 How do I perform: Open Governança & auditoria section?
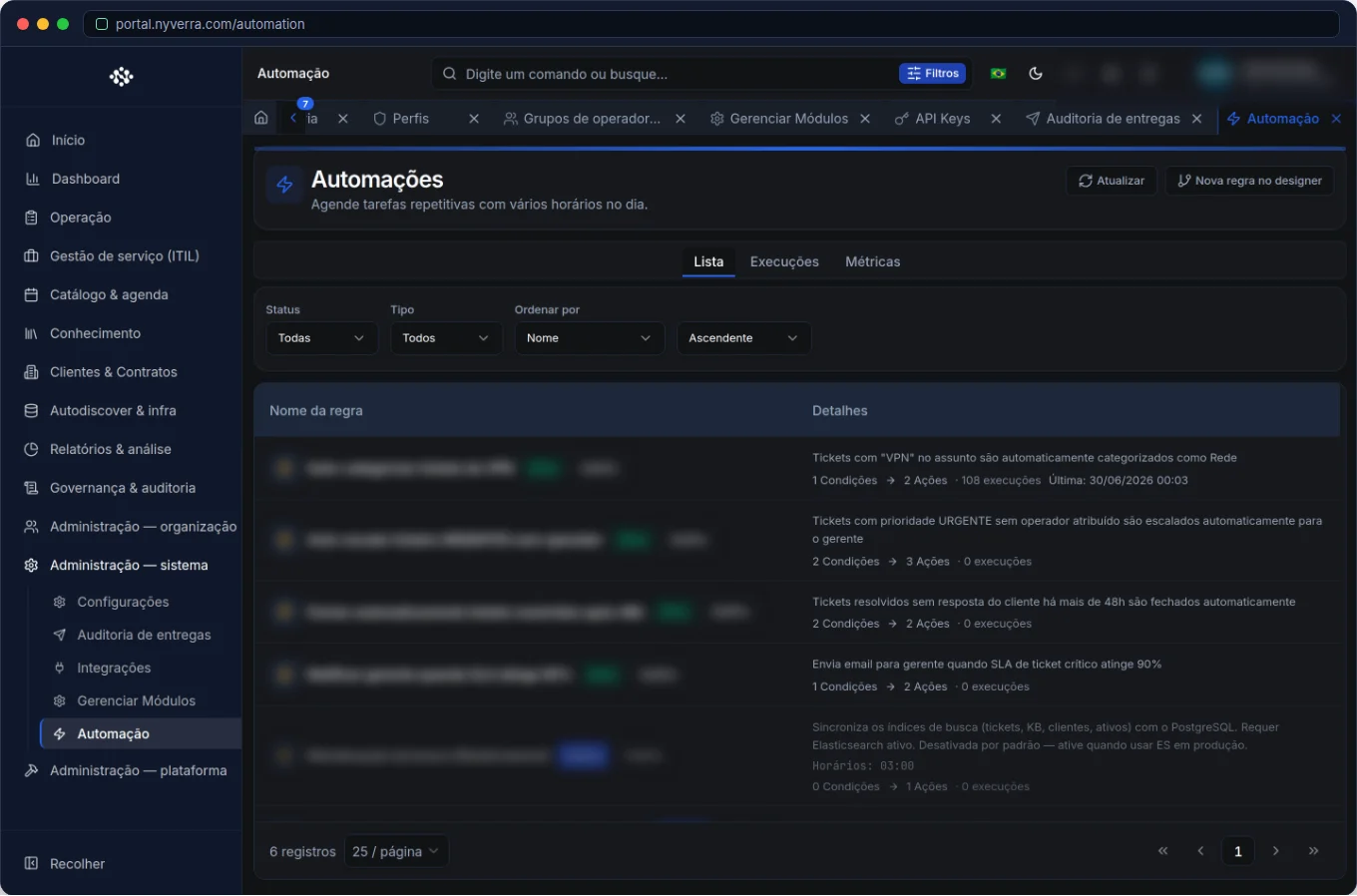(x=123, y=489)
